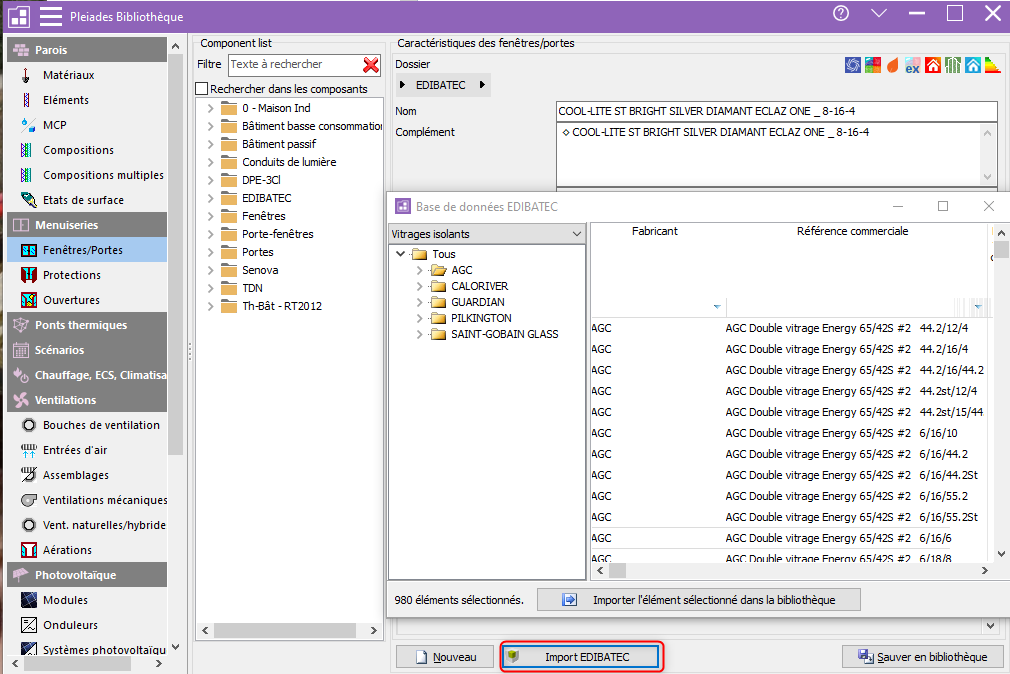Select the 'Ponts thermiques' section header
This screenshot has height=674, width=1010.
click(80, 325)
